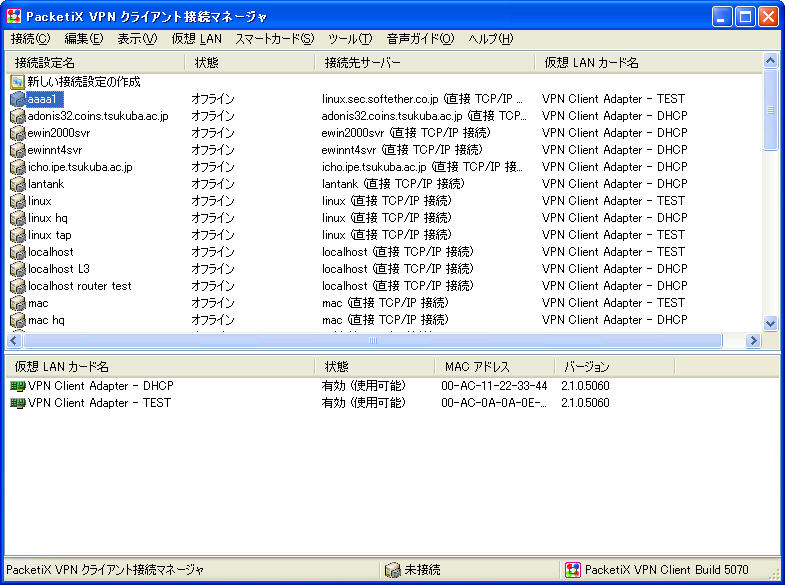
Task: Sort by 接続先サーバー column header
Action: click(x=424, y=63)
